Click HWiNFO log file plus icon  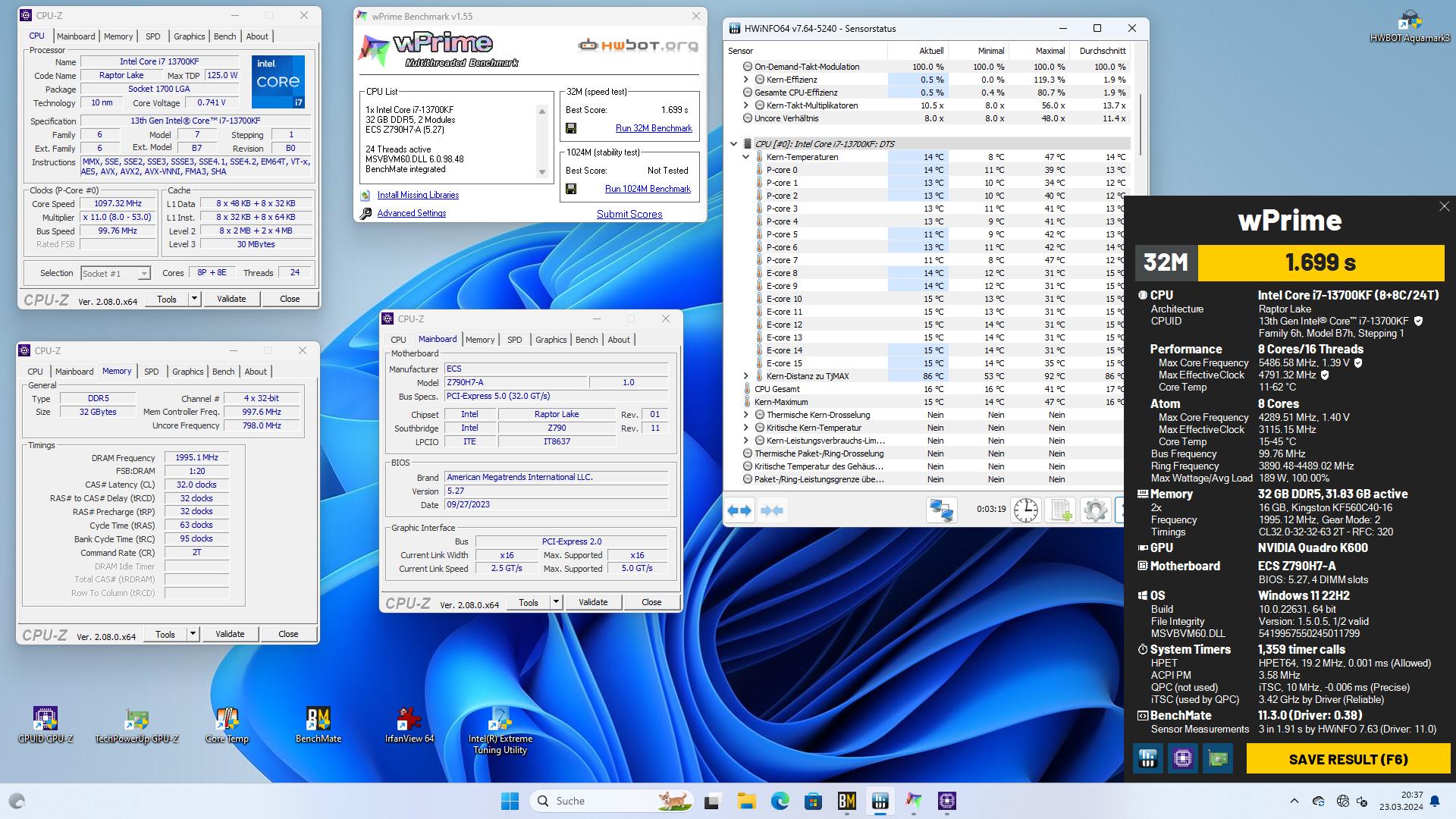coord(1060,510)
